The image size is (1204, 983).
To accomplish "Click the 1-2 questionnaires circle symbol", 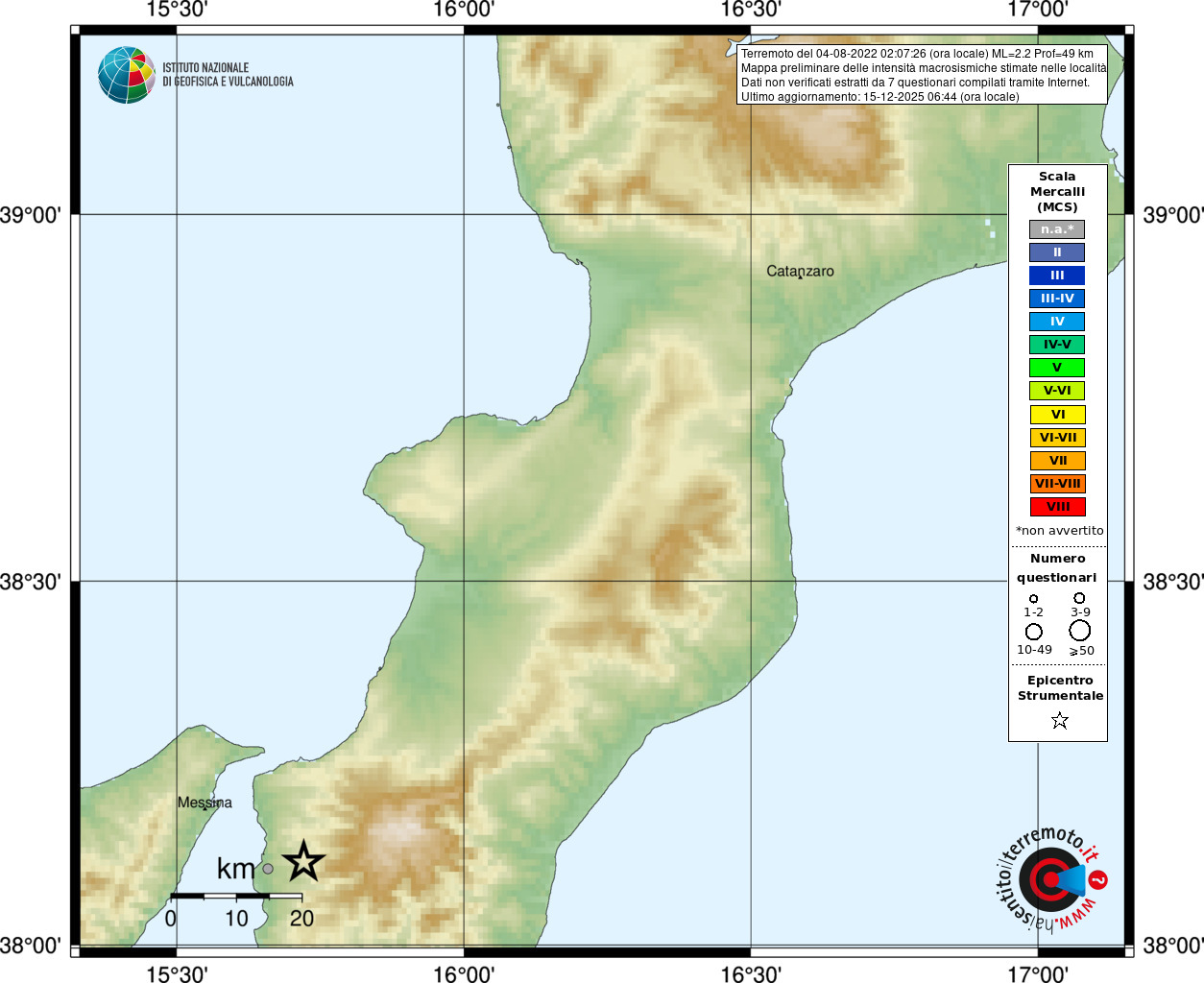I will pyautogui.click(x=1034, y=598).
